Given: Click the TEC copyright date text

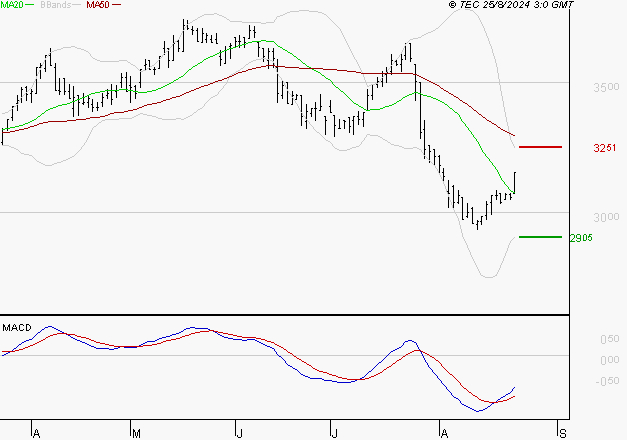Looking at the screenshot, I should pos(511,5).
